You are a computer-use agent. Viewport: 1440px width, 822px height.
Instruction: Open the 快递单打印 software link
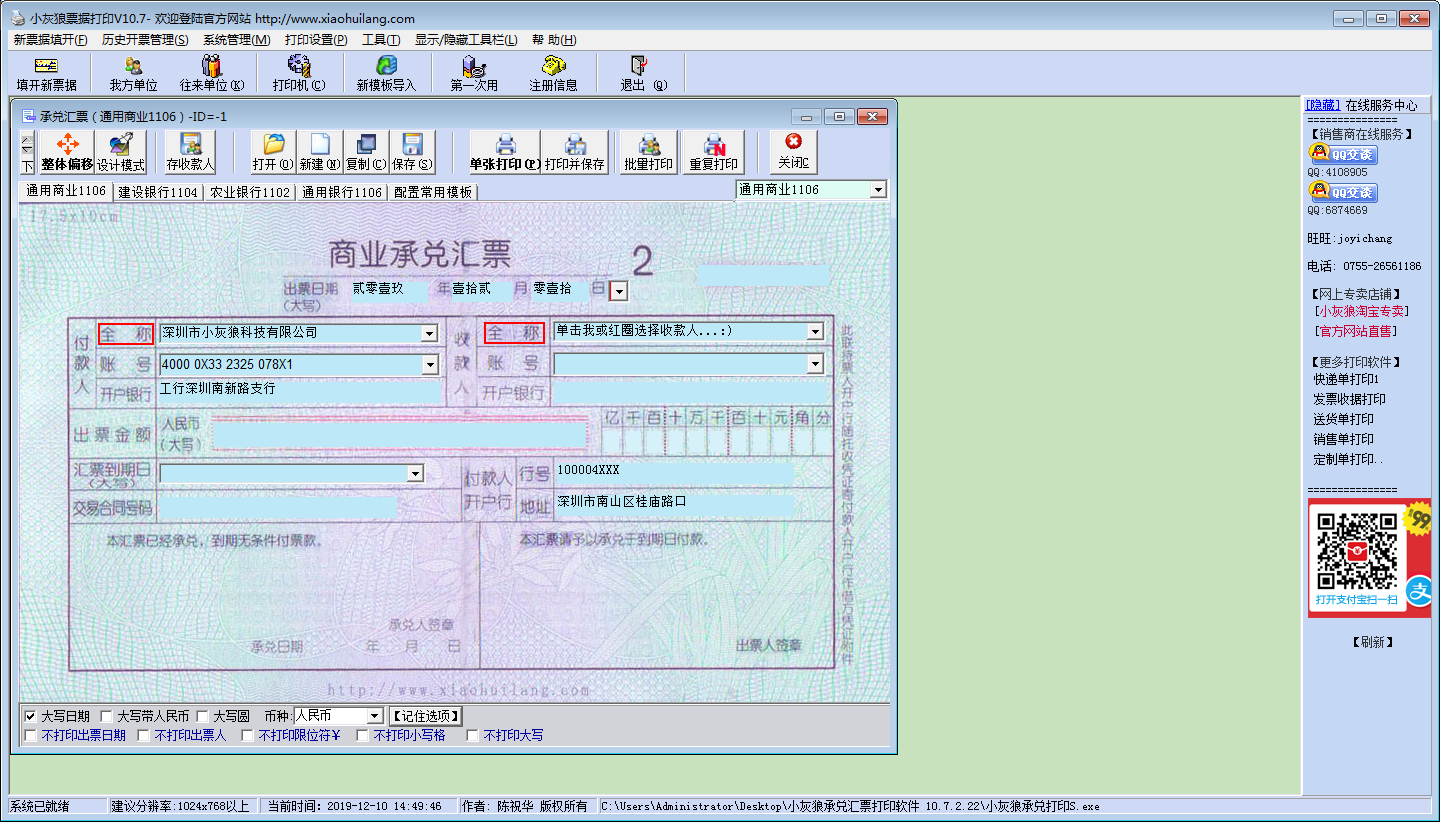click(1346, 379)
